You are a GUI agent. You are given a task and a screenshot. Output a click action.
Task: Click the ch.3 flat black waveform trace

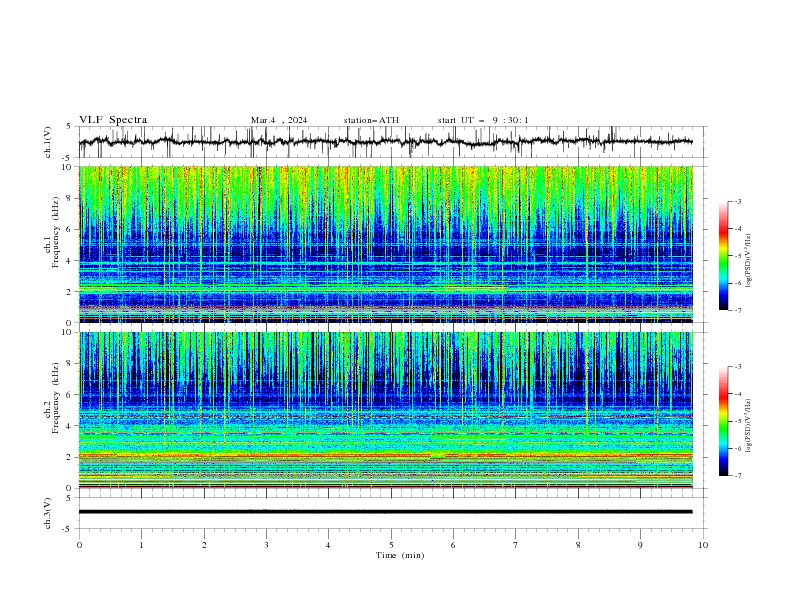(385, 512)
